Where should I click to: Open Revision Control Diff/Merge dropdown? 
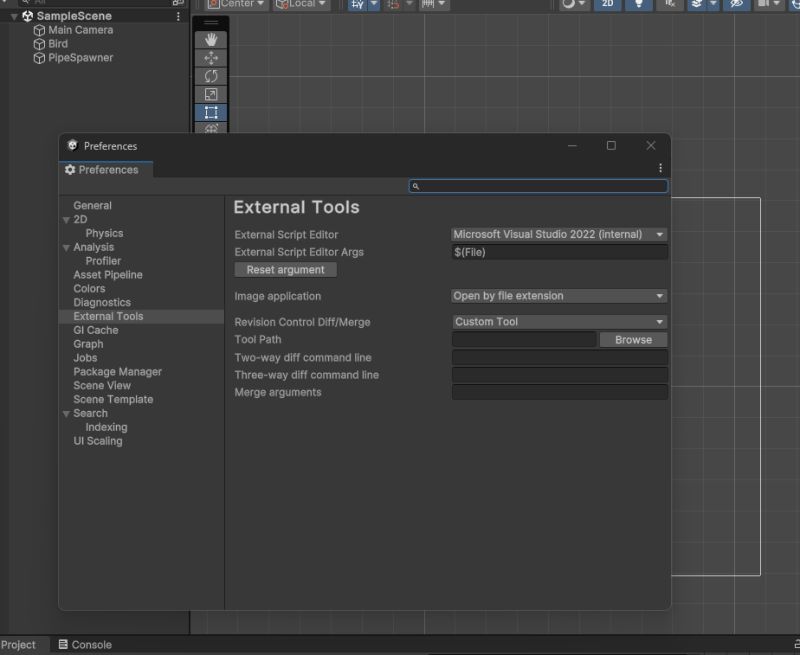(x=559, y=322)
